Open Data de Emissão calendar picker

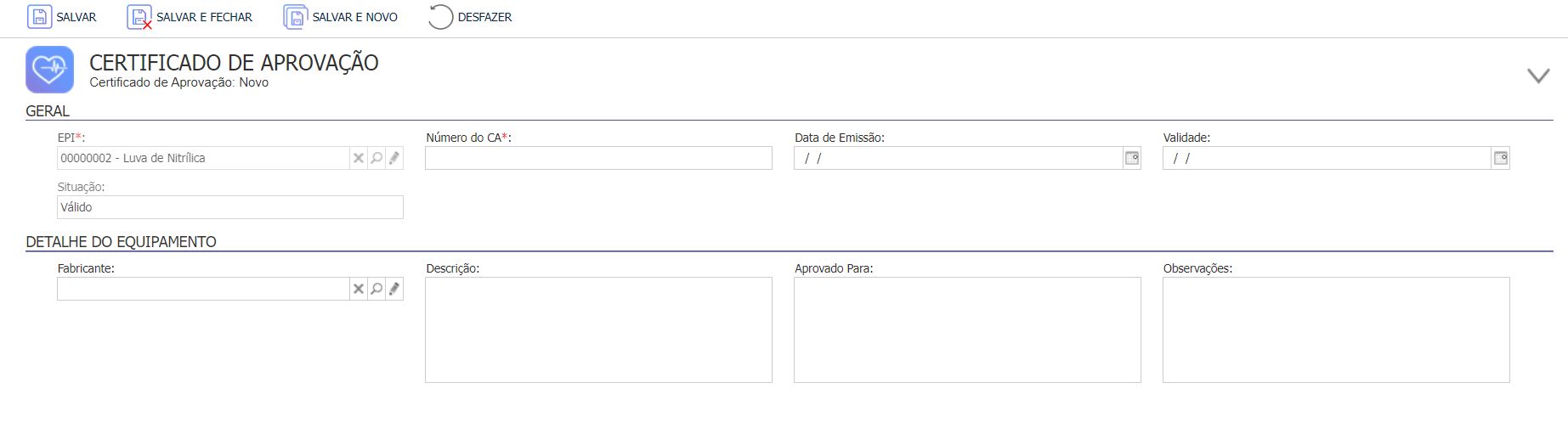point(1132,158)
